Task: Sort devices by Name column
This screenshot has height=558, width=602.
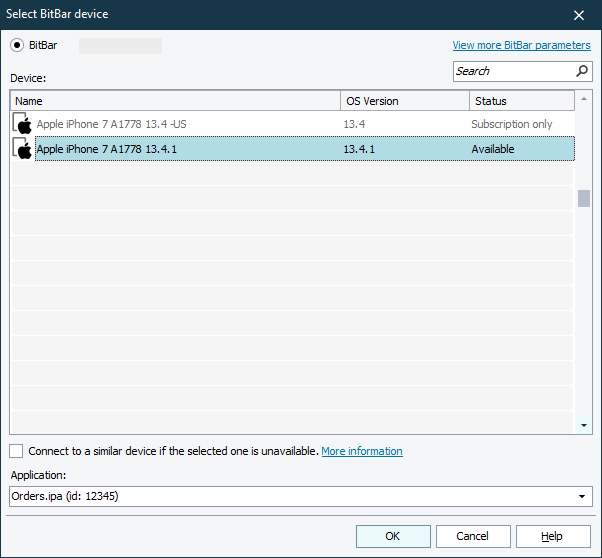Action: 175,101
